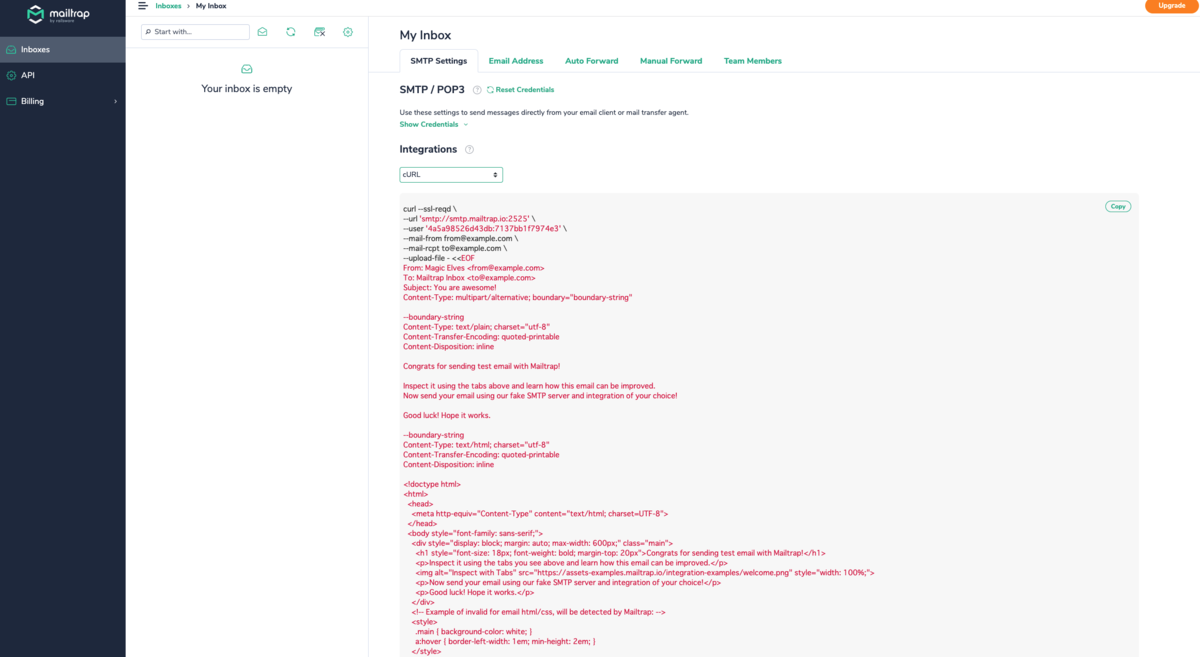Click the 'My Inbox' page heading

pos(425,35)
